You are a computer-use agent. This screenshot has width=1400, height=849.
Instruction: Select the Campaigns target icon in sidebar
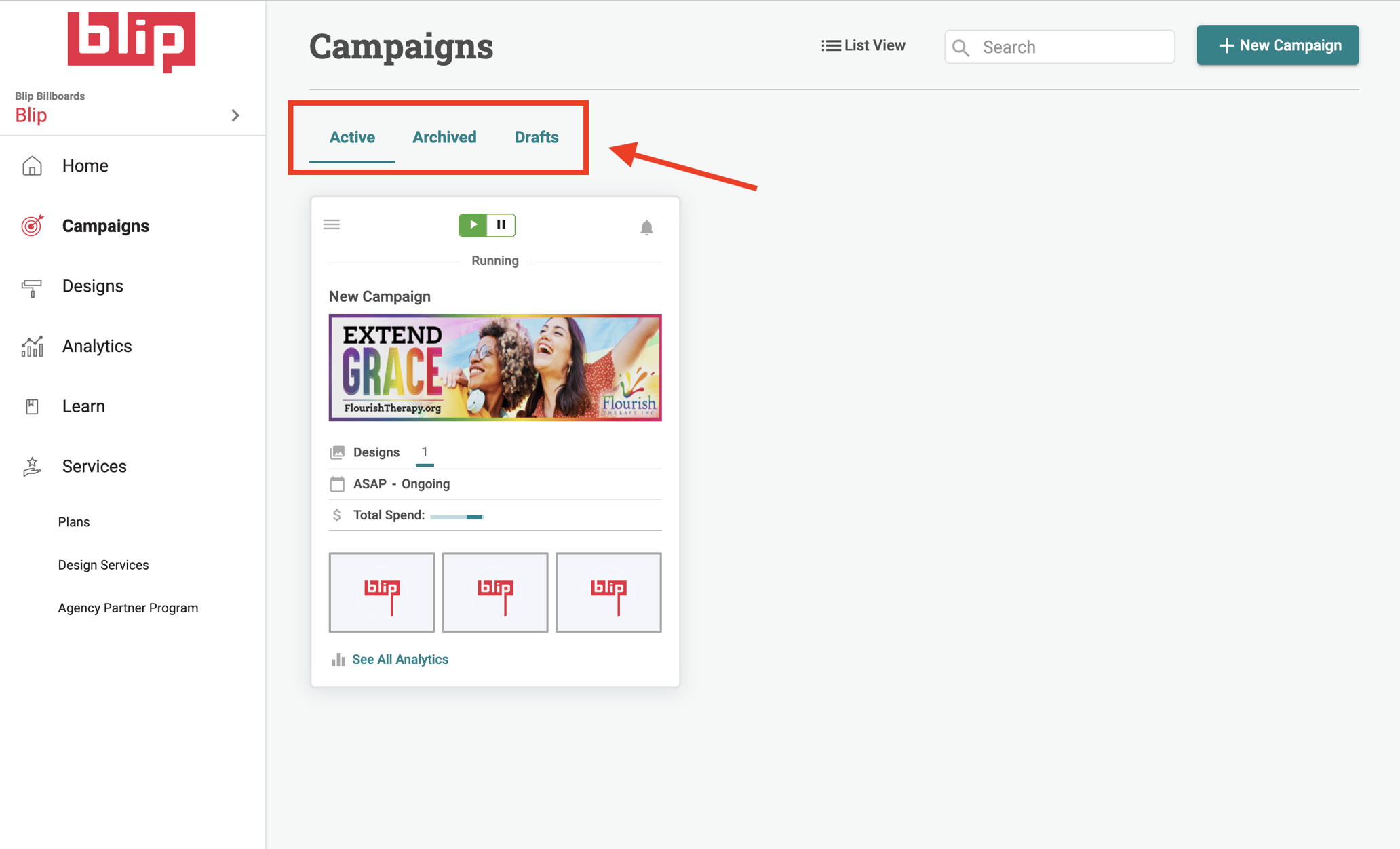(x=31, y=225)
